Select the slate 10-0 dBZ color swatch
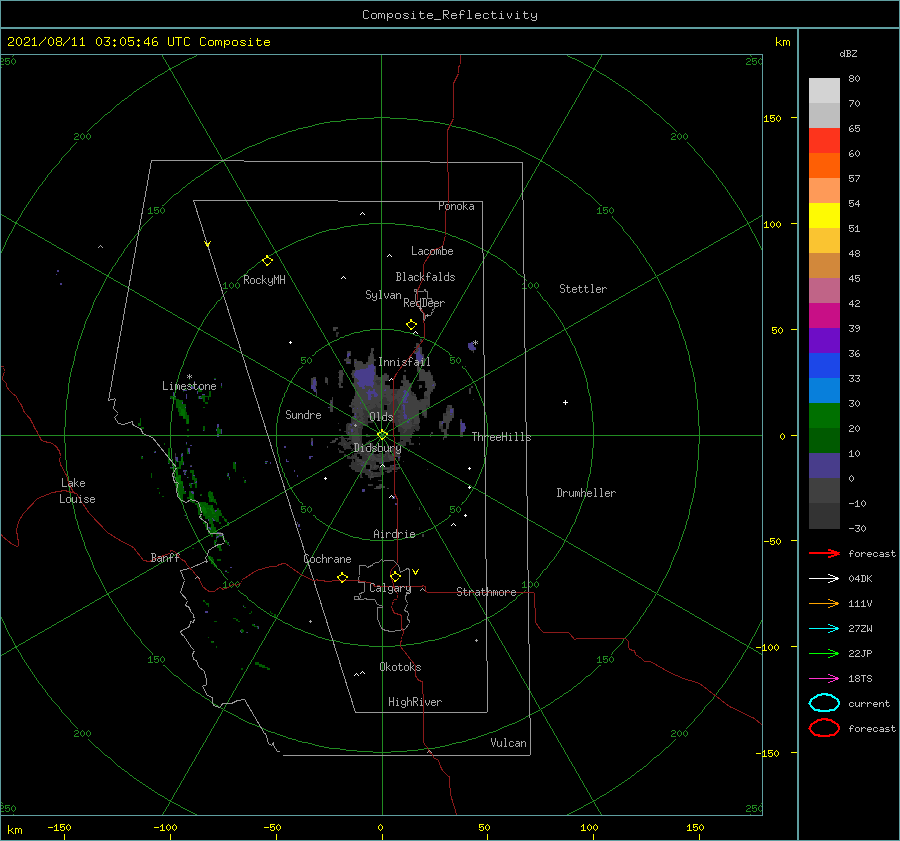 tap(824, 466)
